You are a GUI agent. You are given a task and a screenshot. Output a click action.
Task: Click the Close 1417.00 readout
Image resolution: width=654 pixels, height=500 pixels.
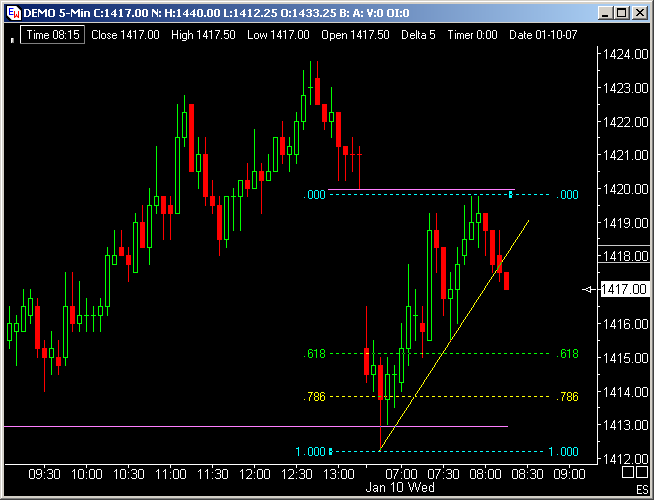pos(125,35)
